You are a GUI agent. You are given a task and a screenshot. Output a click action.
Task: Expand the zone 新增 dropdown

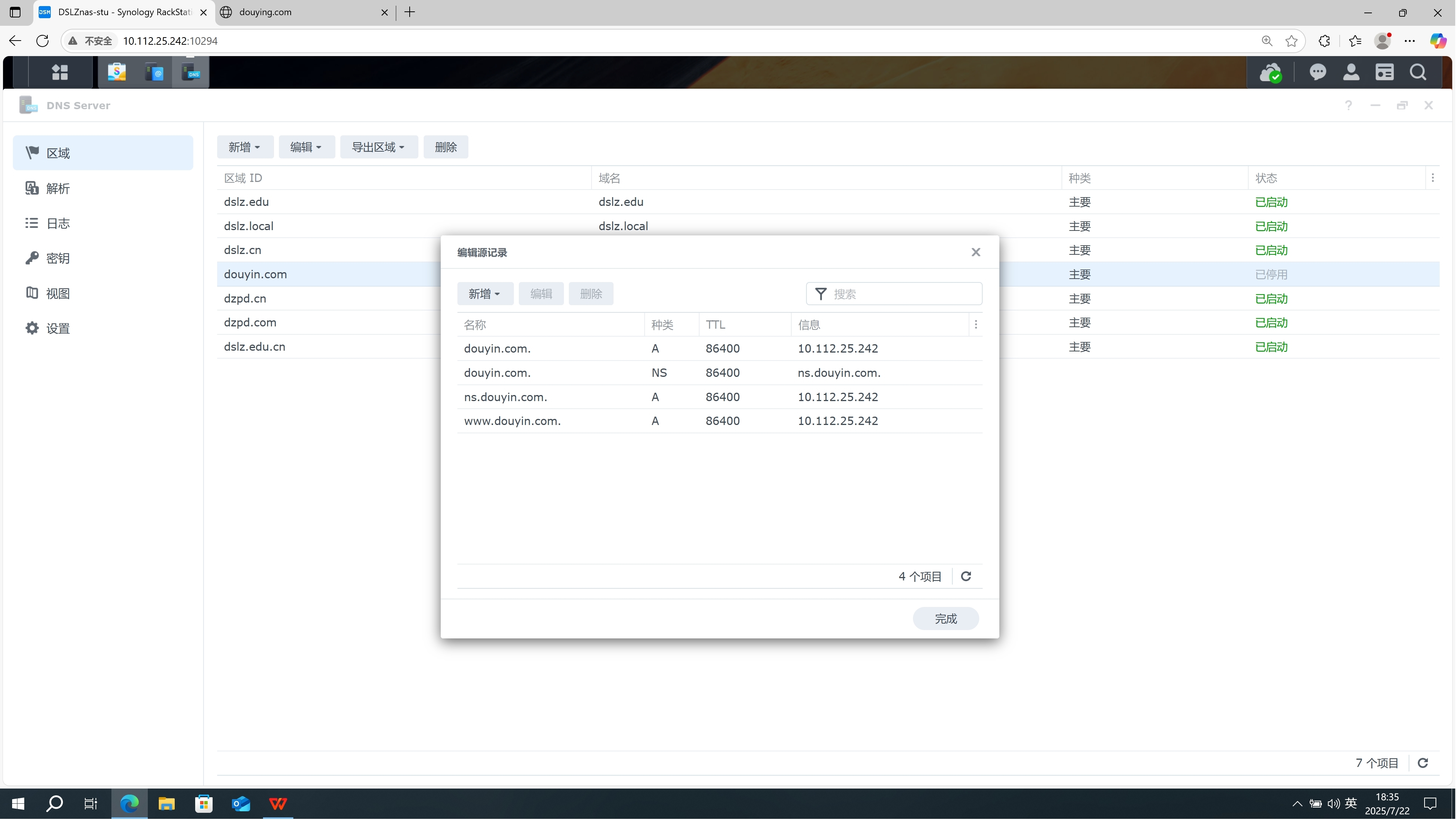(245, 147)
